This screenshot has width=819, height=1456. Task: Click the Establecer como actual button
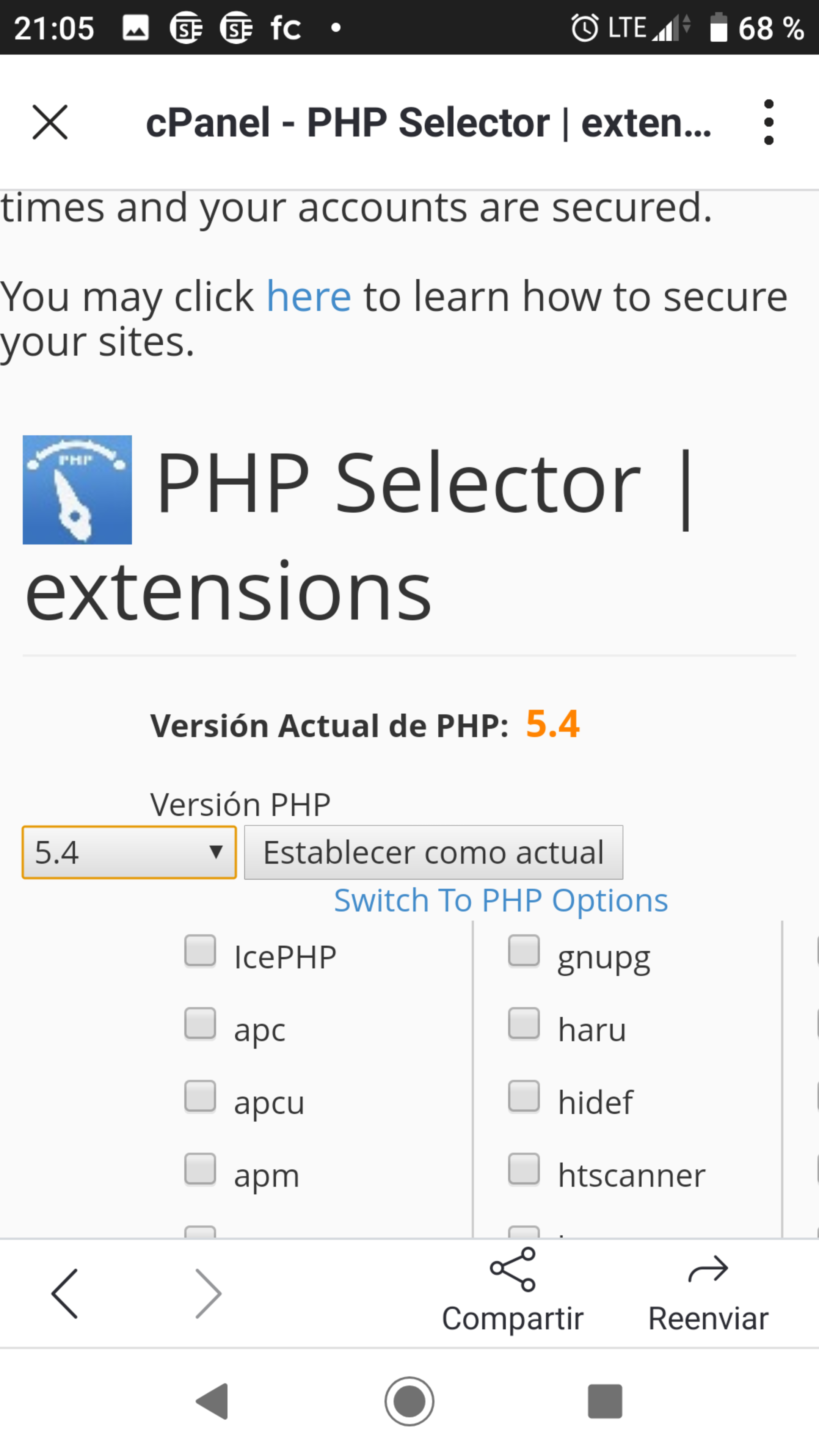pyautogui.click(x=433, y=852)
